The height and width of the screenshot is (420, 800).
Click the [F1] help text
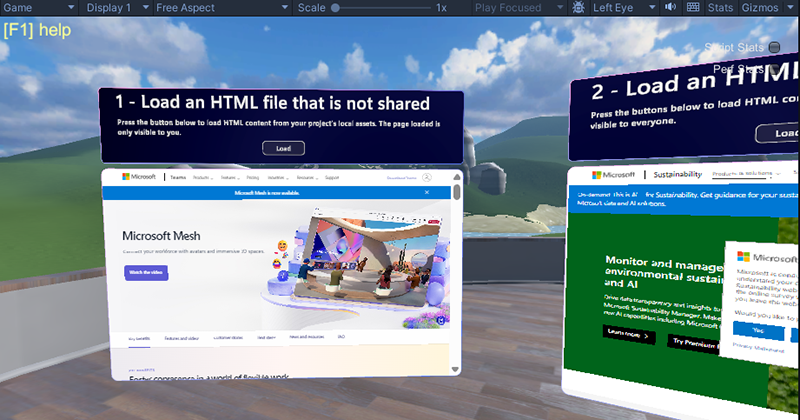pos(37,30)
